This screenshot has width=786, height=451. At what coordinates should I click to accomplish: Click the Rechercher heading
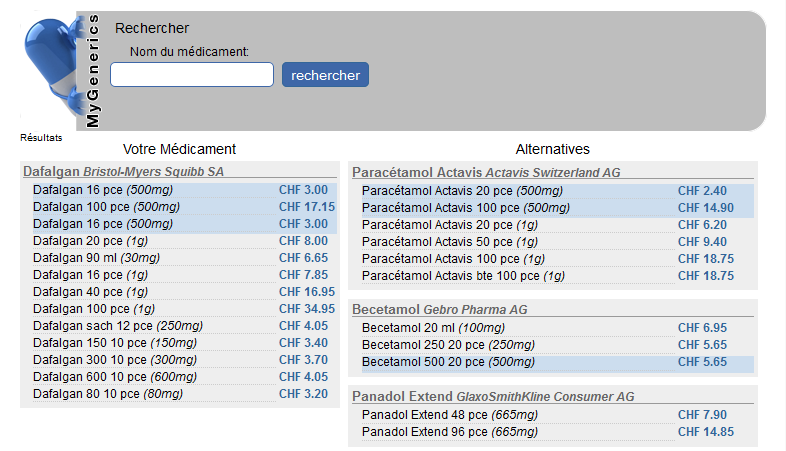tap(152, 28)
